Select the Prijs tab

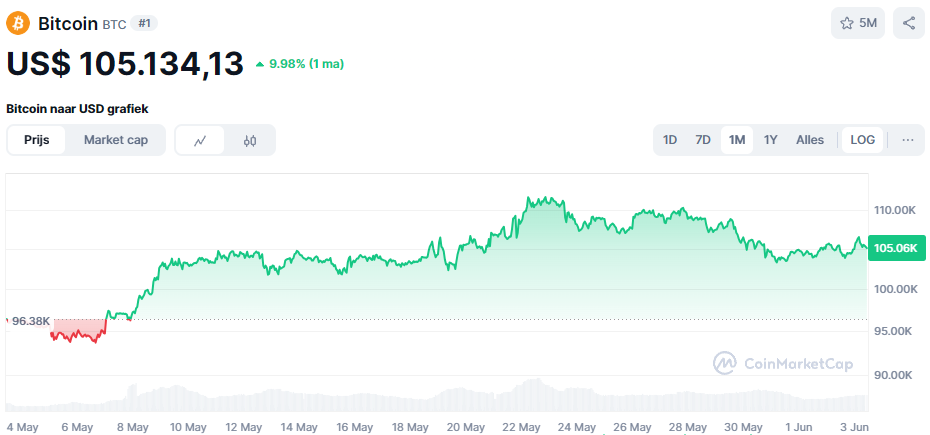(37, 140)
